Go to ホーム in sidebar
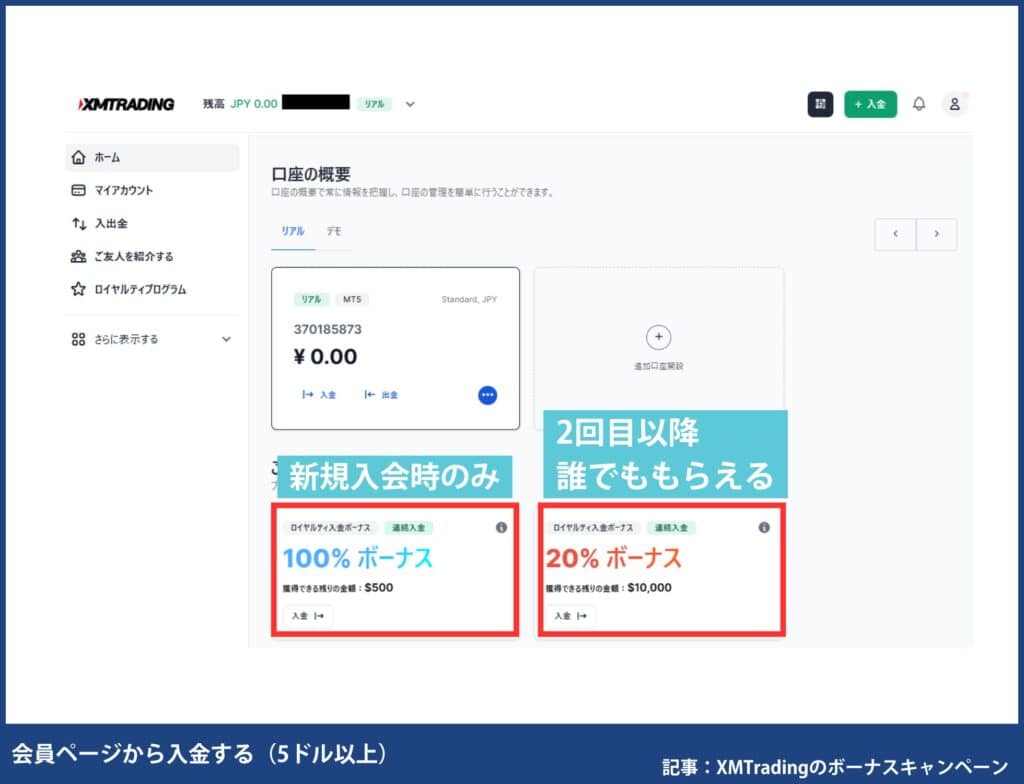Image resolution: width=1024 pixels, height=784 pixels. click(x=152, y=157)
